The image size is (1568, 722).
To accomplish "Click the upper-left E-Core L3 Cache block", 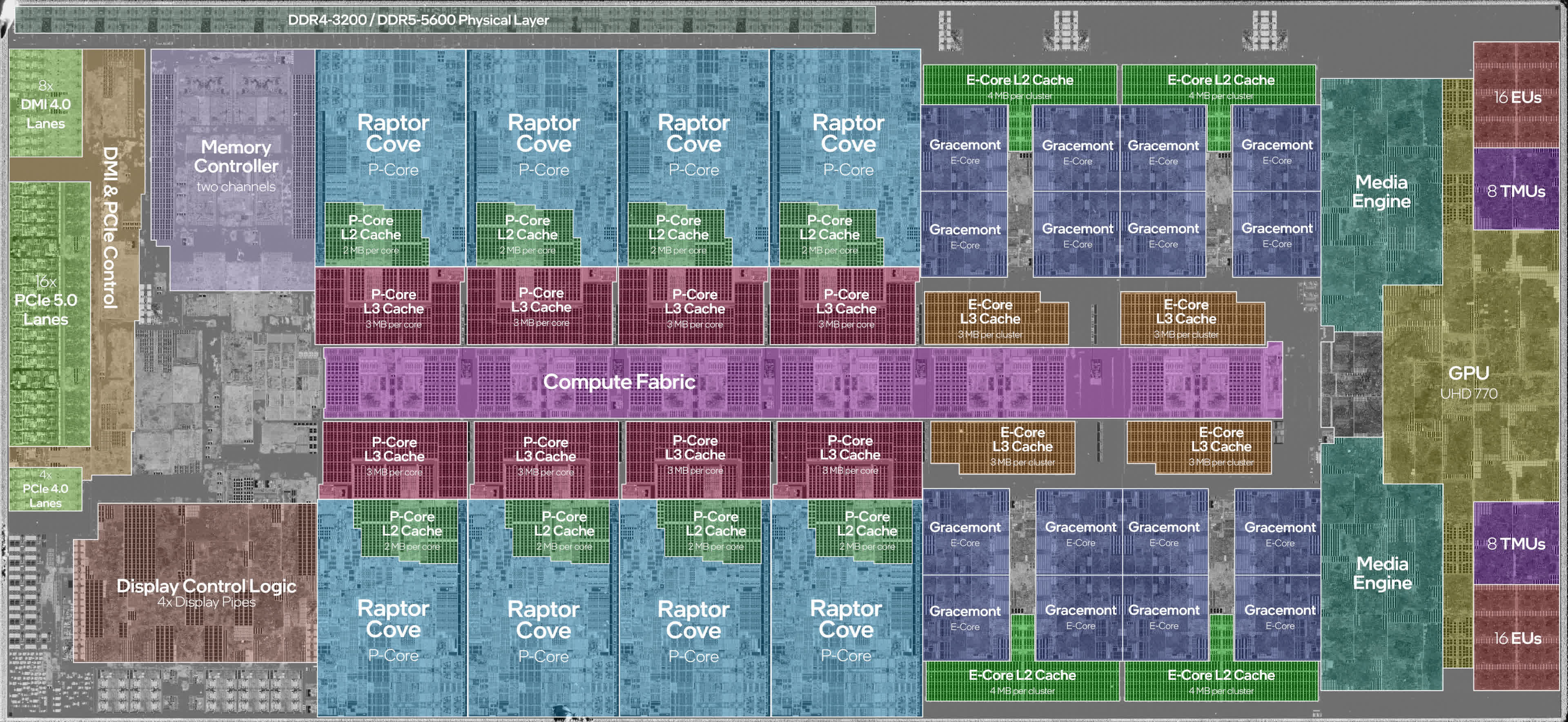I will click(990, 318).
